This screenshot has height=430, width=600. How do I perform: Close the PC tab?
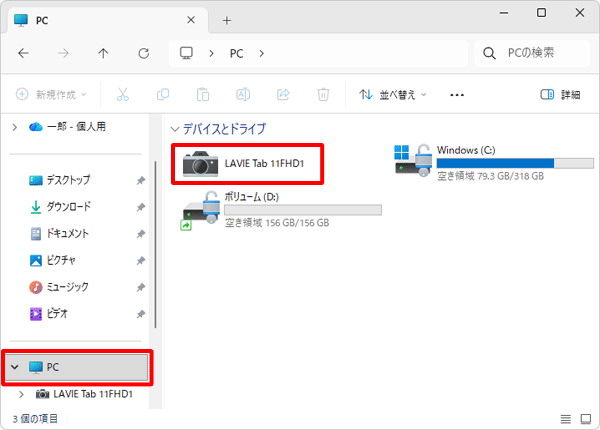pyautogui.click(x=191, y=20)
